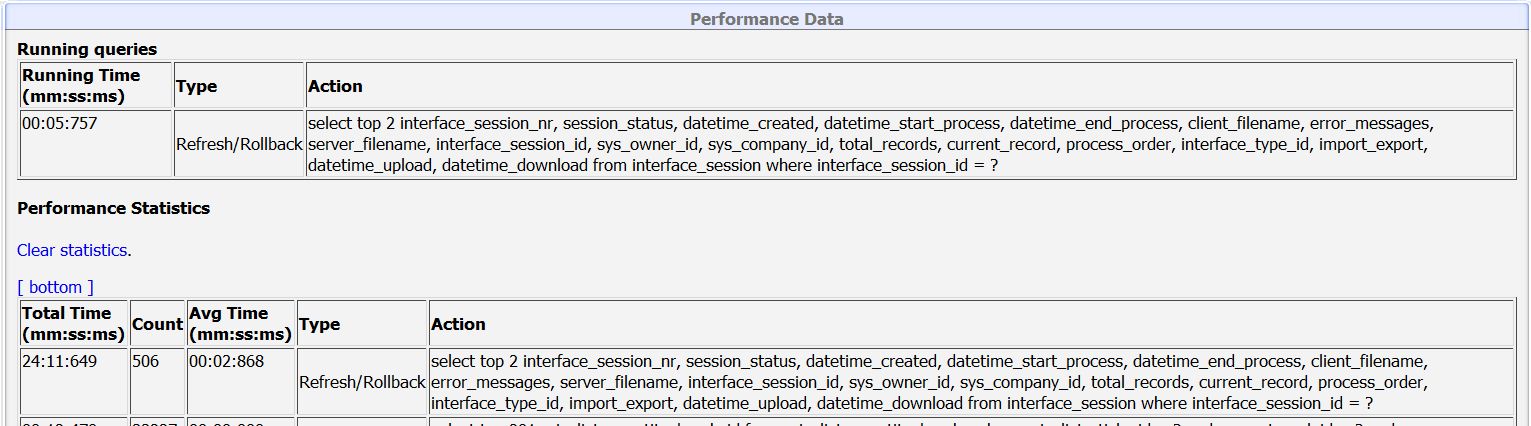Viewport: 1531px width, 426px height.
Task: Click the Avg Time column header
Action: (x=241, y=324)
